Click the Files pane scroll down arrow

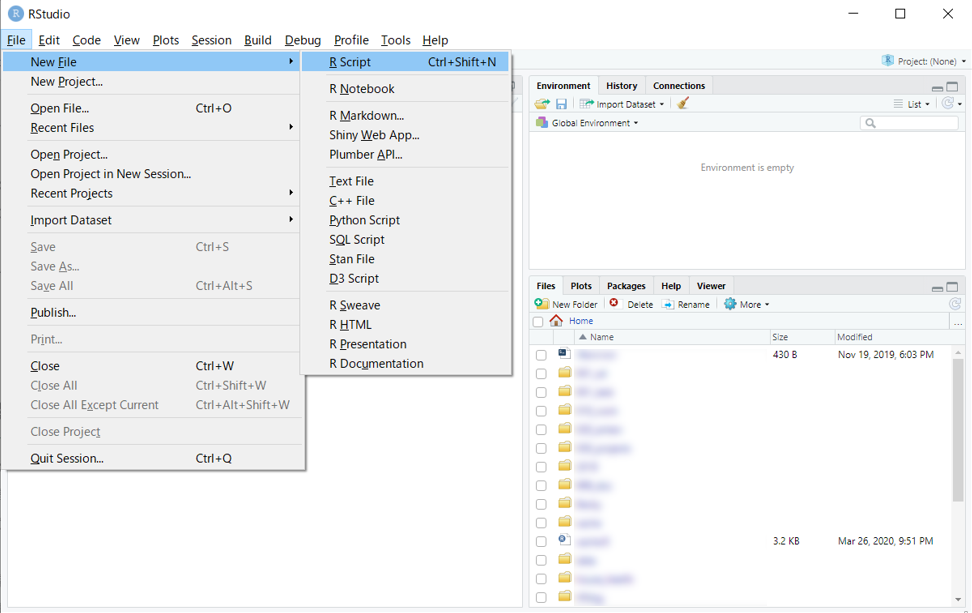click(x=958, y=600)
